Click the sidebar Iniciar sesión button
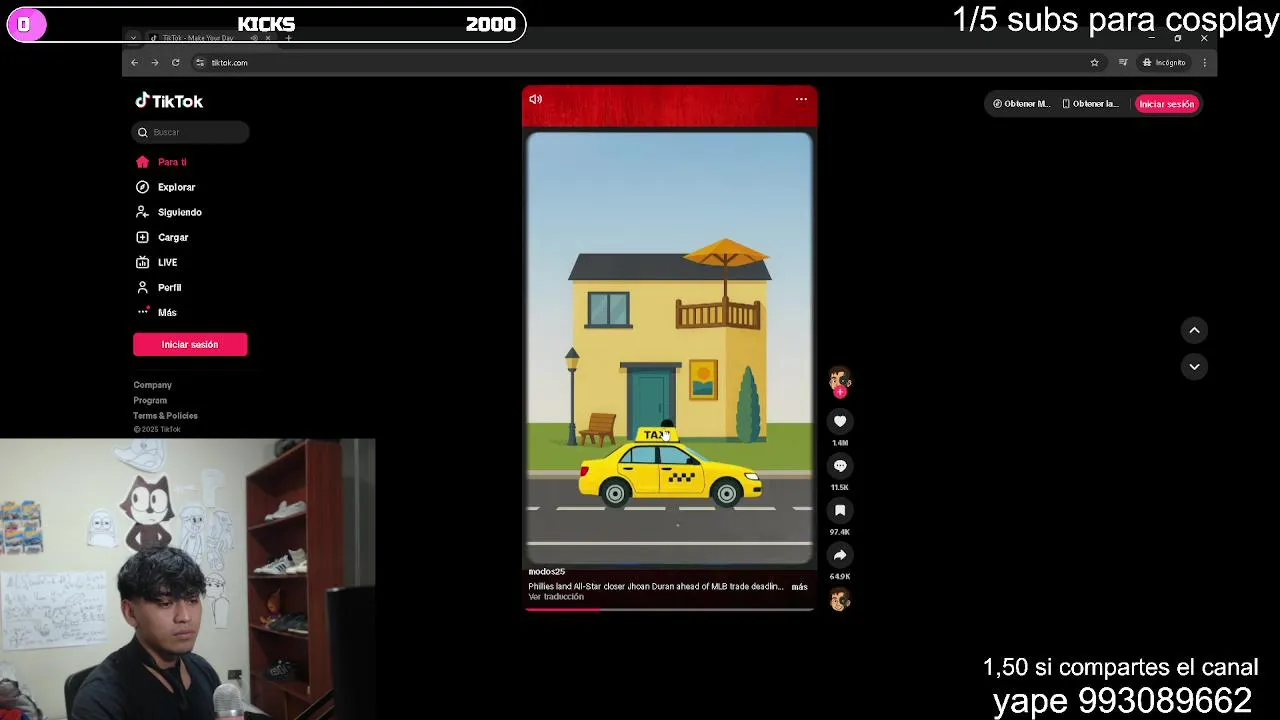Viewport: 1280px width, 720px height. click(190, 344)
